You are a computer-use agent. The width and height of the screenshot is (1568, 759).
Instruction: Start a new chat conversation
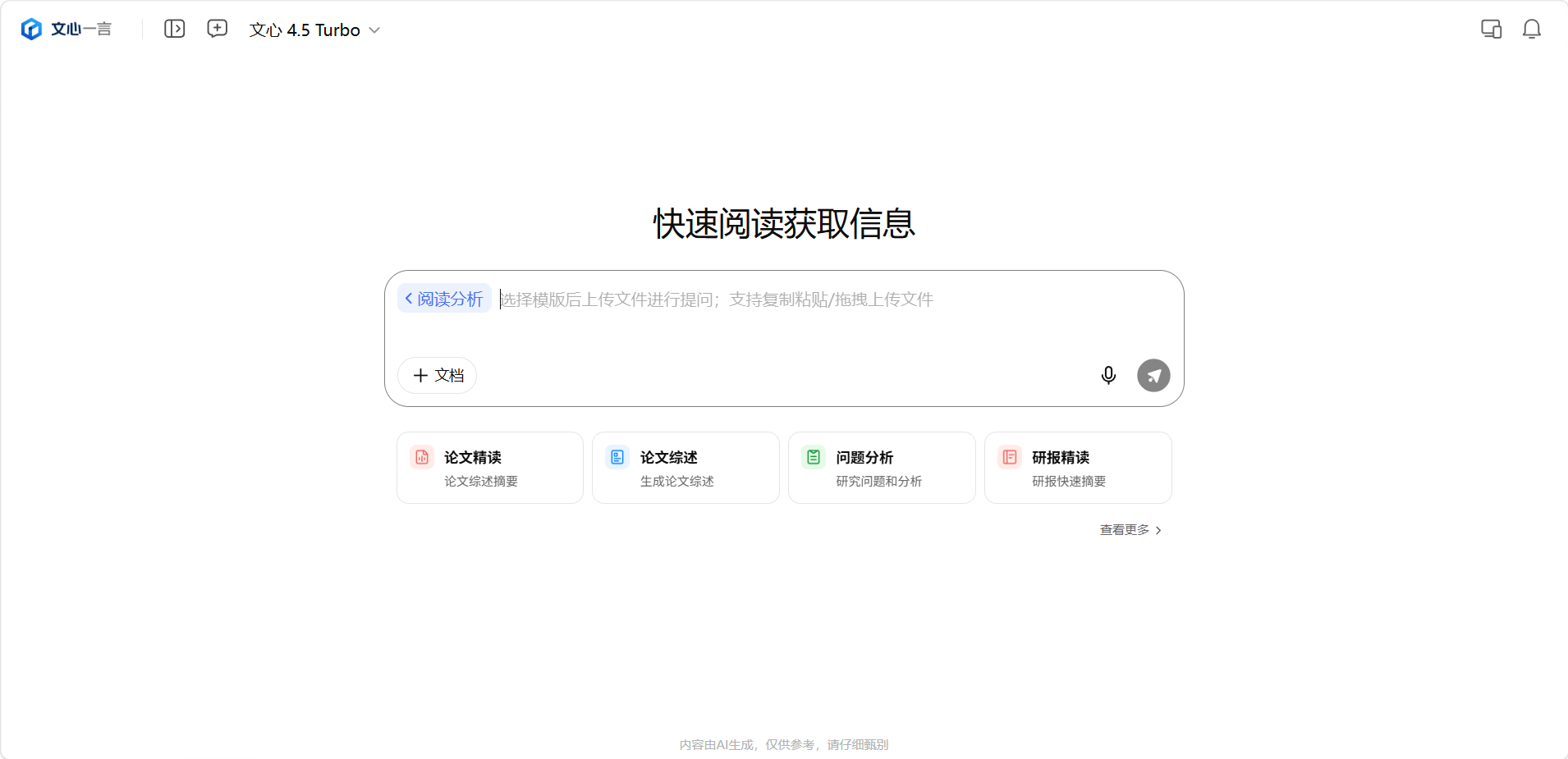point(218,30)
